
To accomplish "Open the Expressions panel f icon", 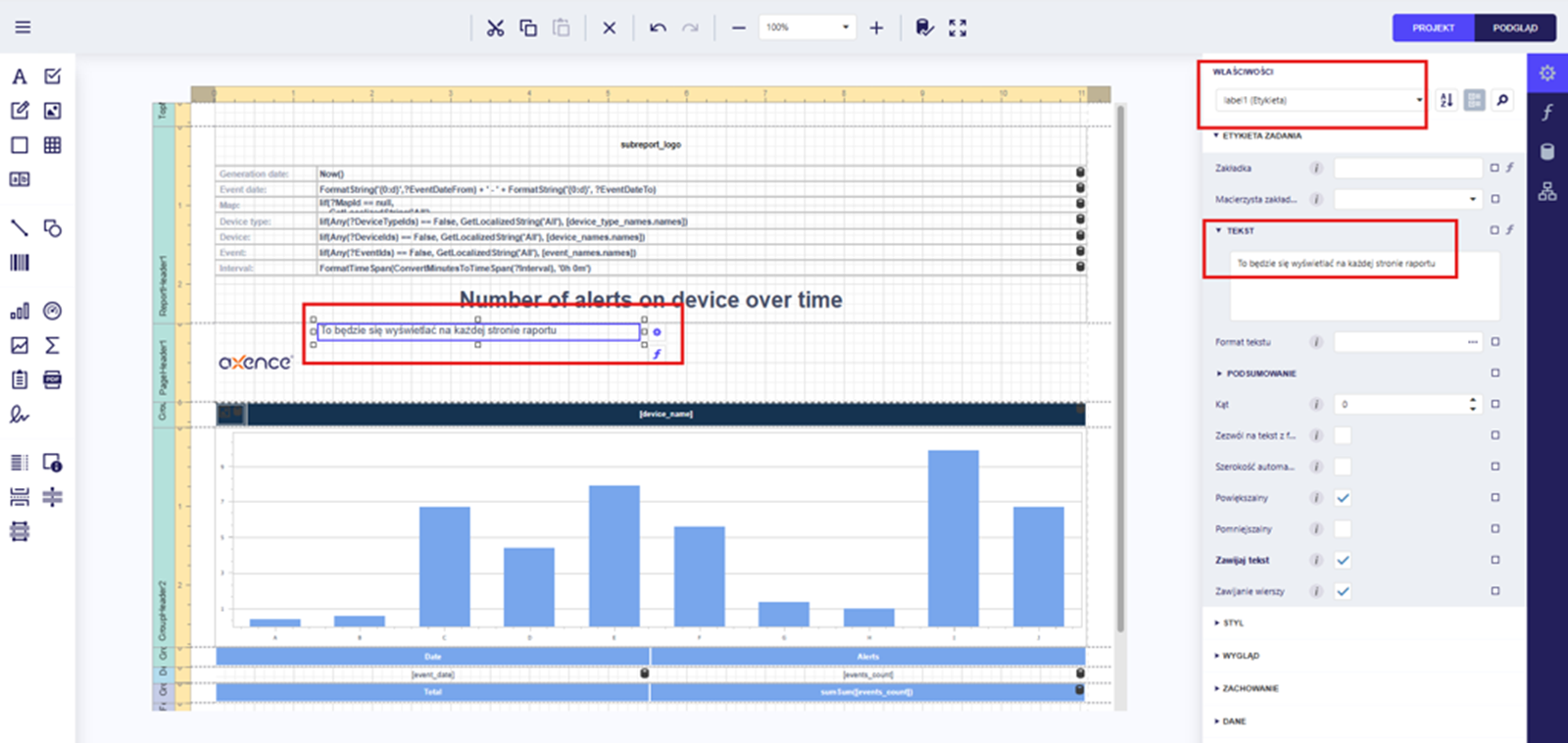I will 1546,113.
